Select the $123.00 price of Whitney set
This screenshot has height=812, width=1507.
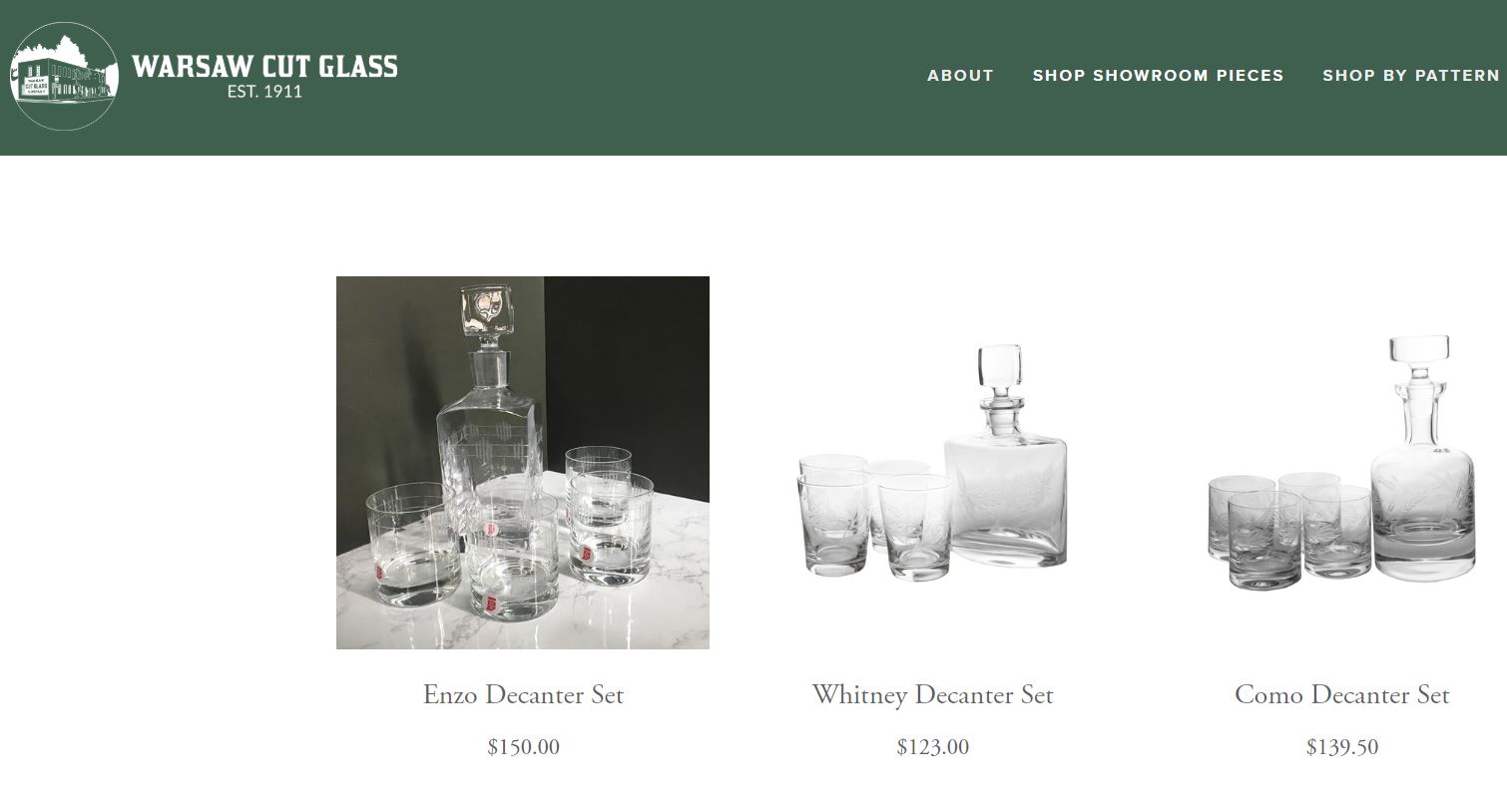point(932,747)
